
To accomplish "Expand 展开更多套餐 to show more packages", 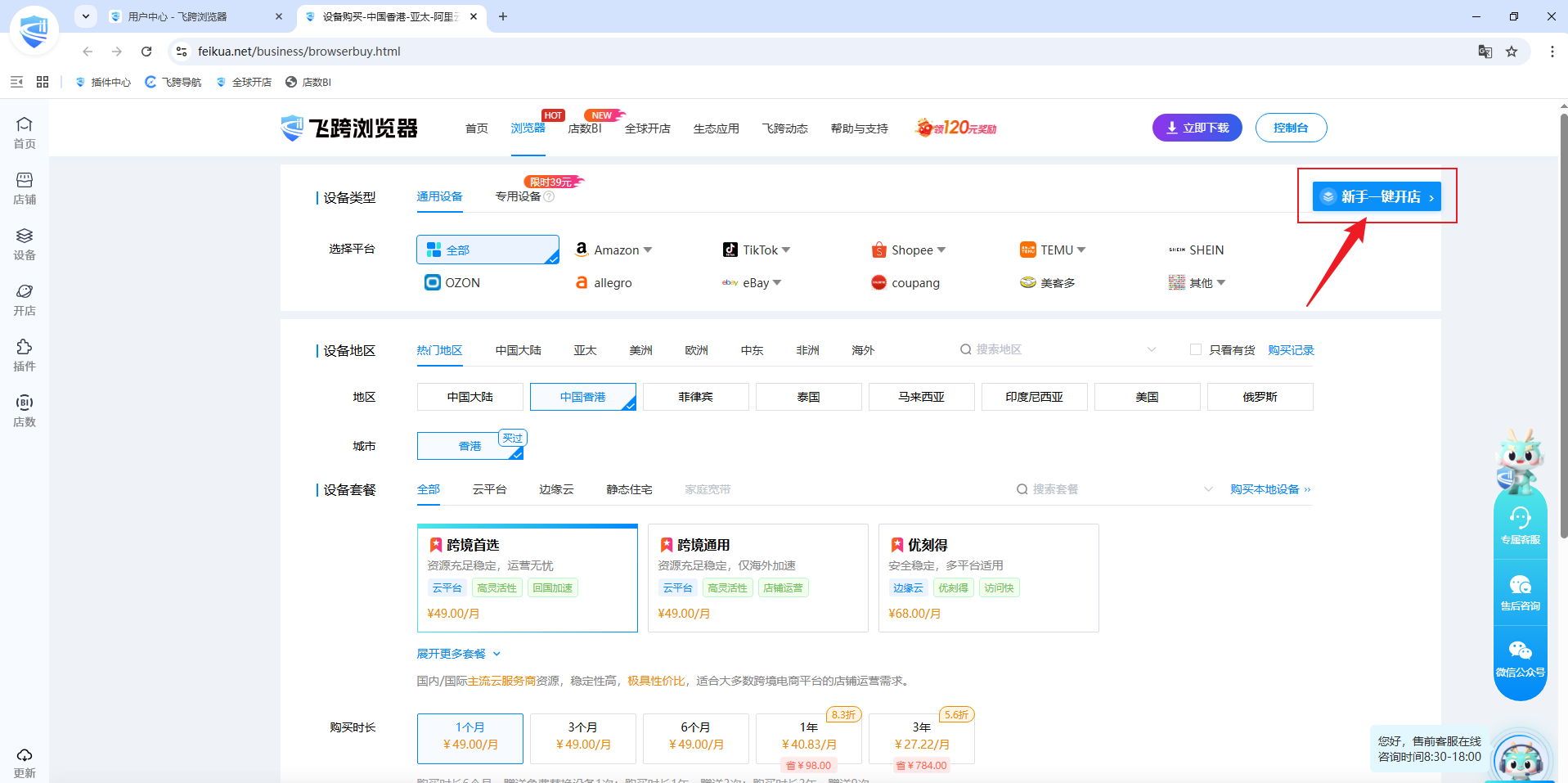I will pyautogui.click(x=459, y=654).
